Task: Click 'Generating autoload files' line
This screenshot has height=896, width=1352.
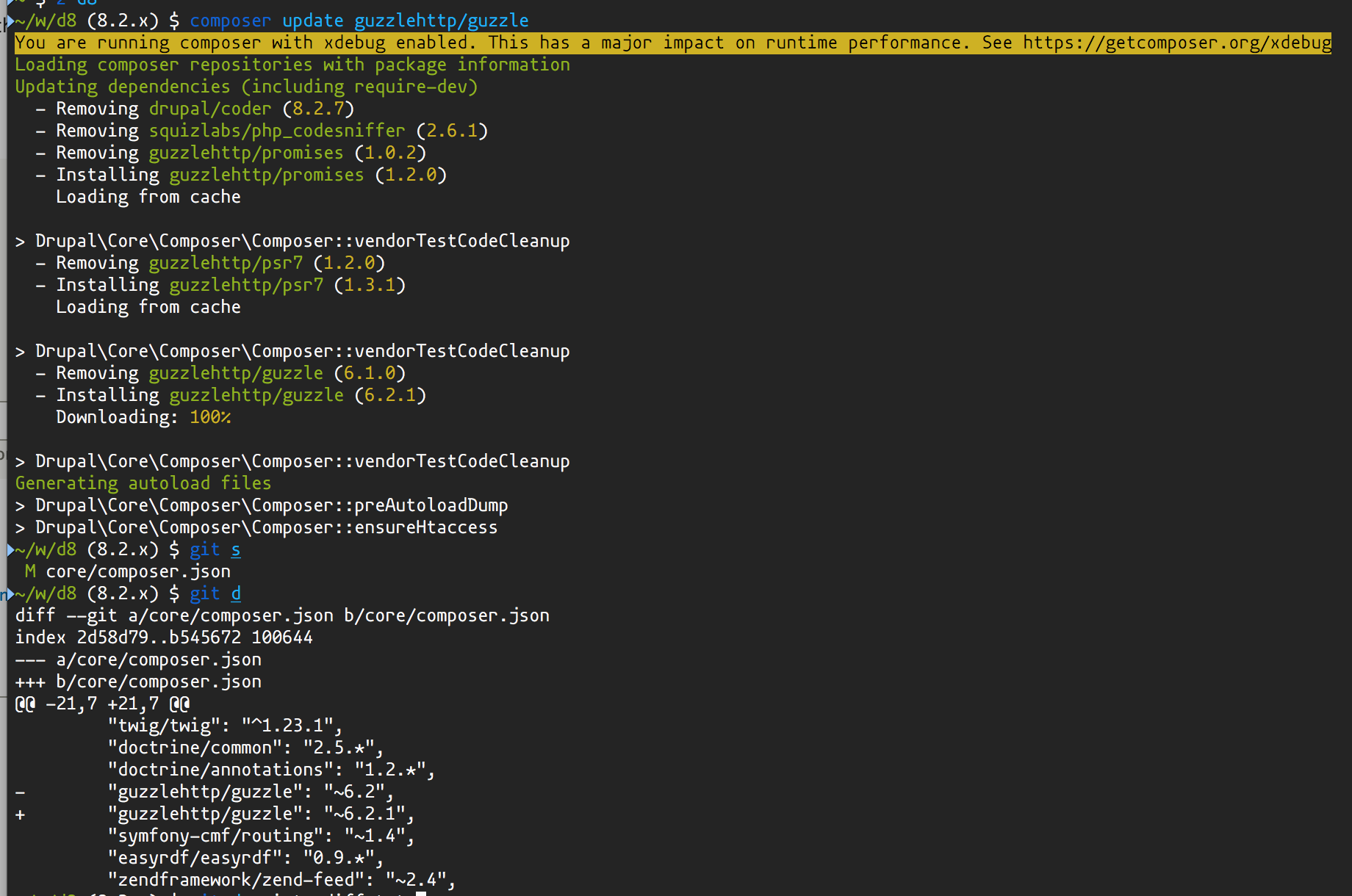Action: point(143,483)
